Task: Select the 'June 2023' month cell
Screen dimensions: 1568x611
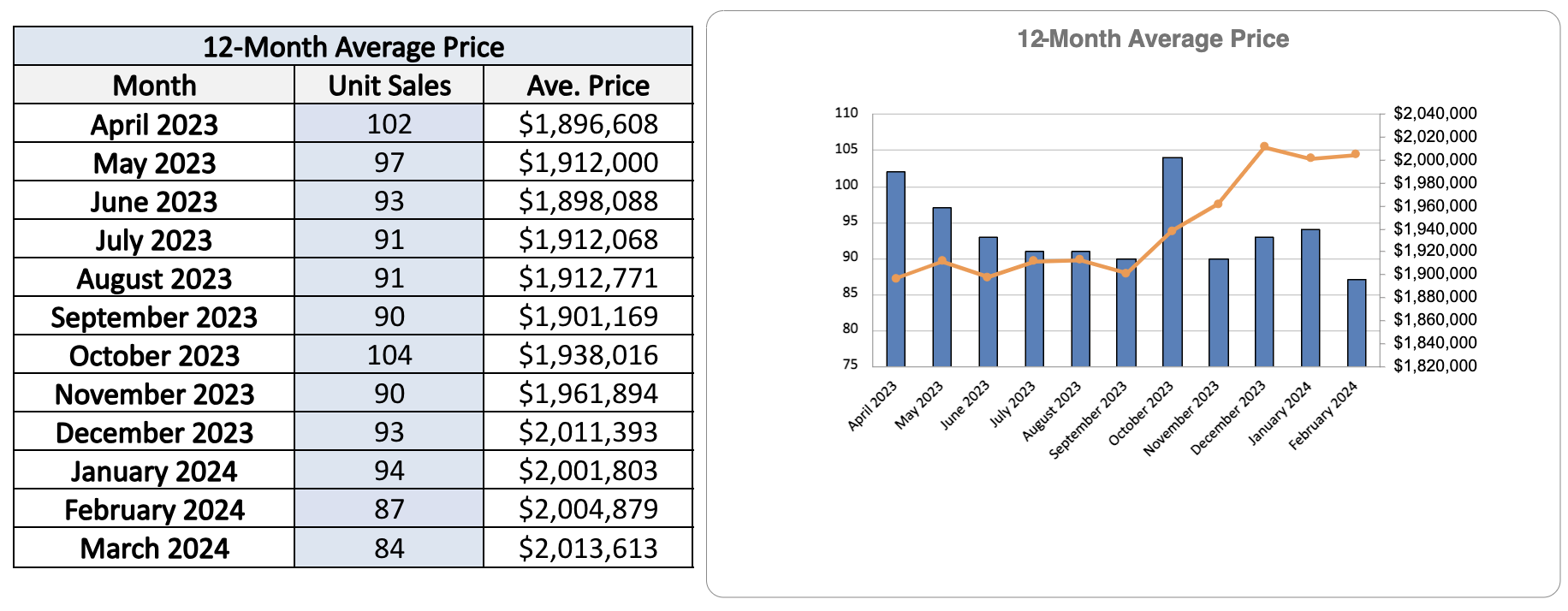Action: [154, 201]
